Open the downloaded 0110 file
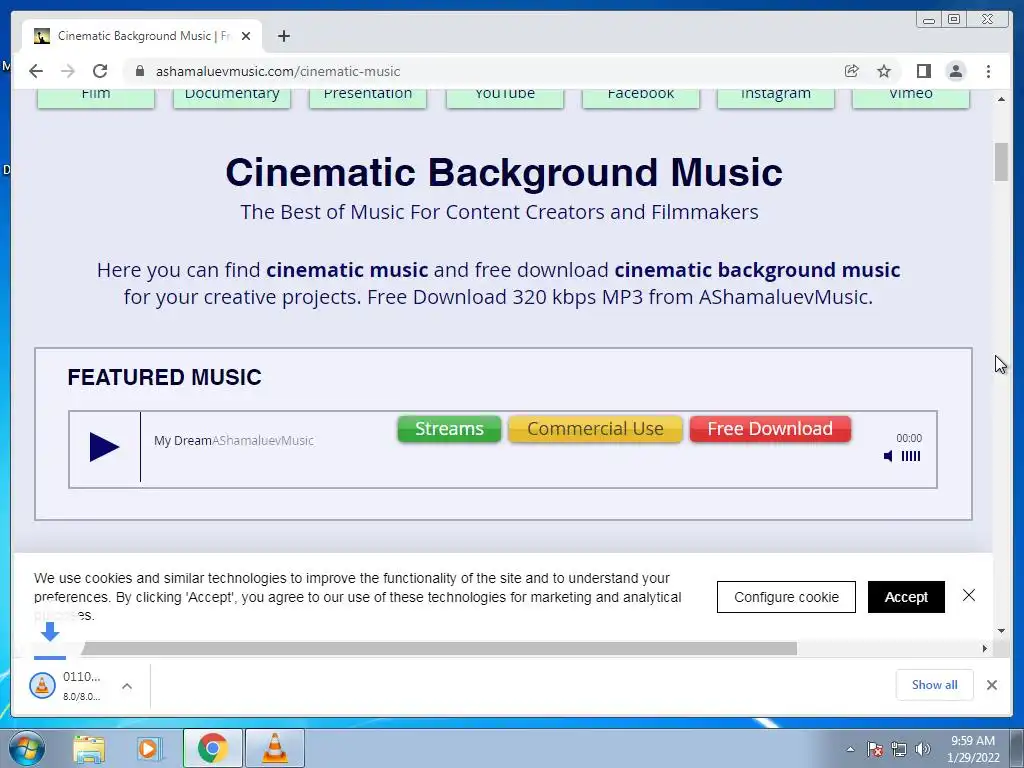This screenshot has width=1024, height=768. click(65, 686)
